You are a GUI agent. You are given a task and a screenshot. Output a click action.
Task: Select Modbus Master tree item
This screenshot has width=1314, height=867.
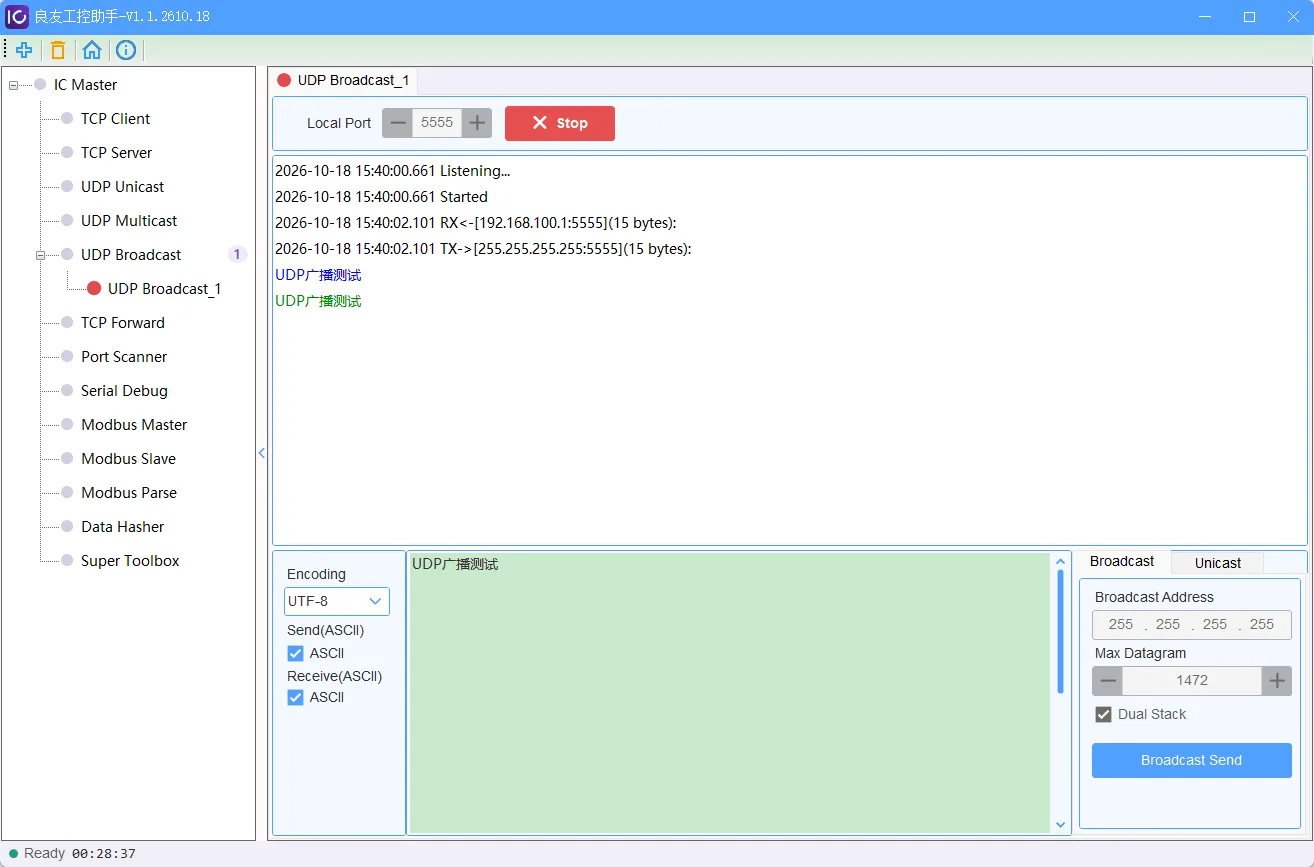click(x=134, y=424)
